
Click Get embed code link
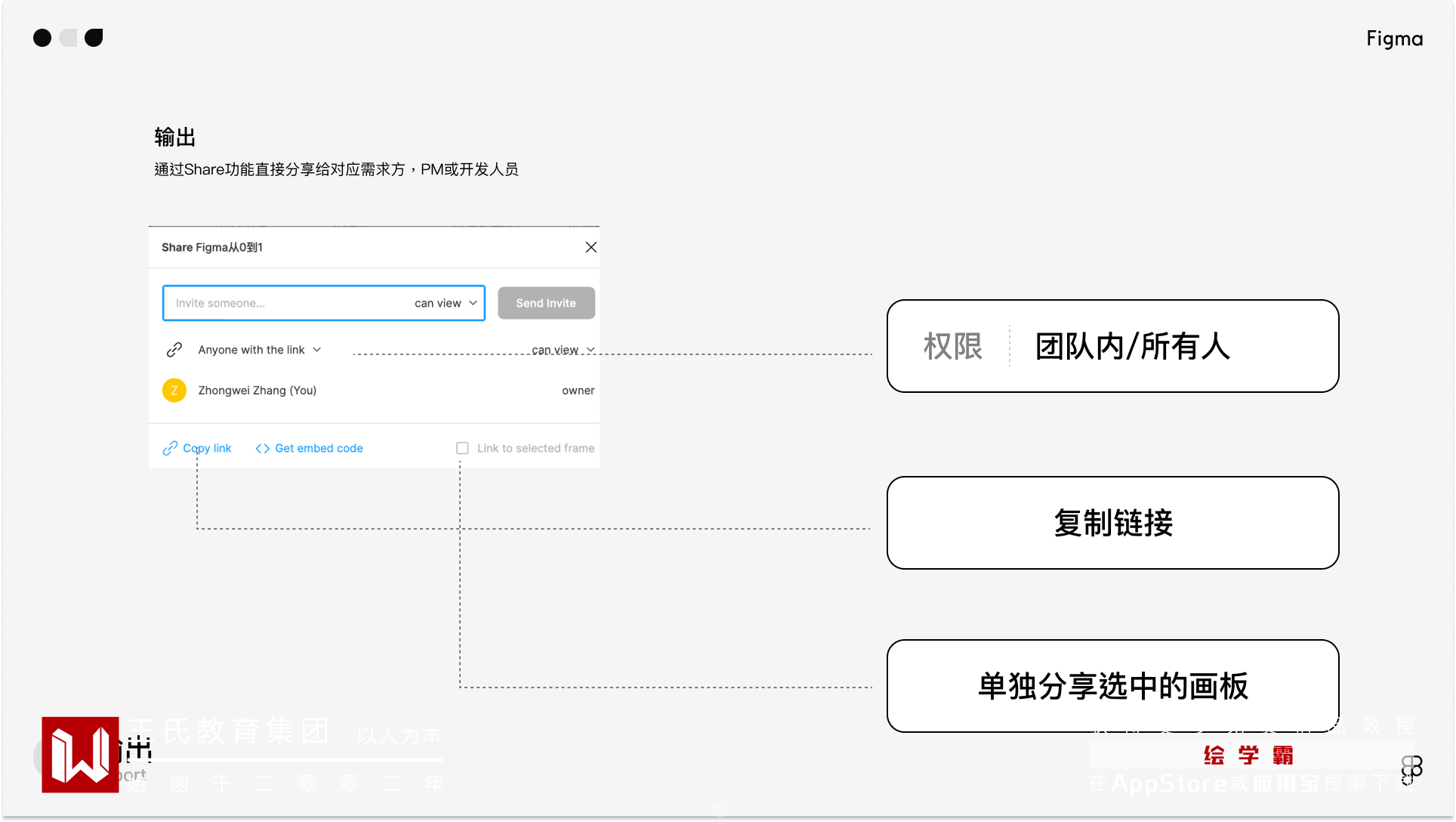(319, 449)
